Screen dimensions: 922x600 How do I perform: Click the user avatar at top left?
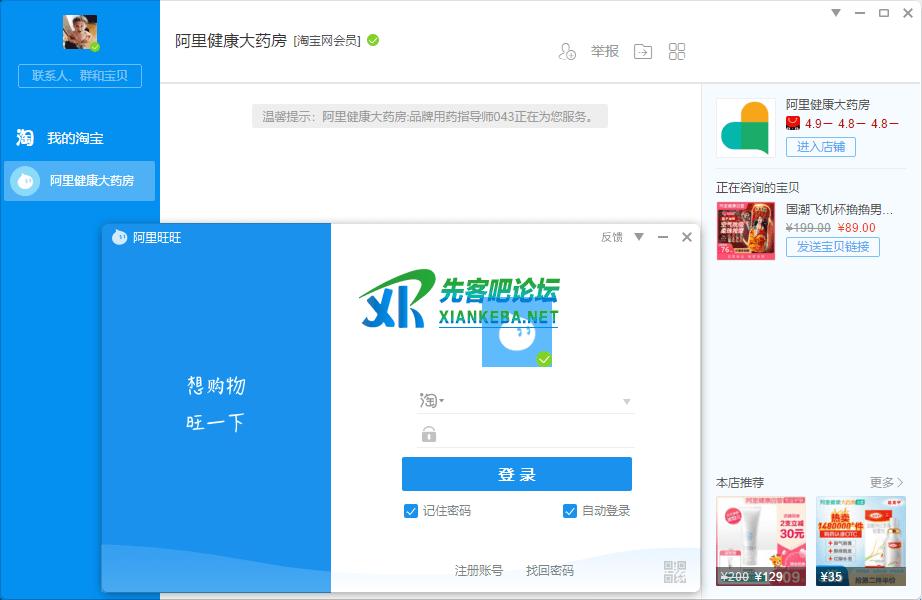pos(80,33)
